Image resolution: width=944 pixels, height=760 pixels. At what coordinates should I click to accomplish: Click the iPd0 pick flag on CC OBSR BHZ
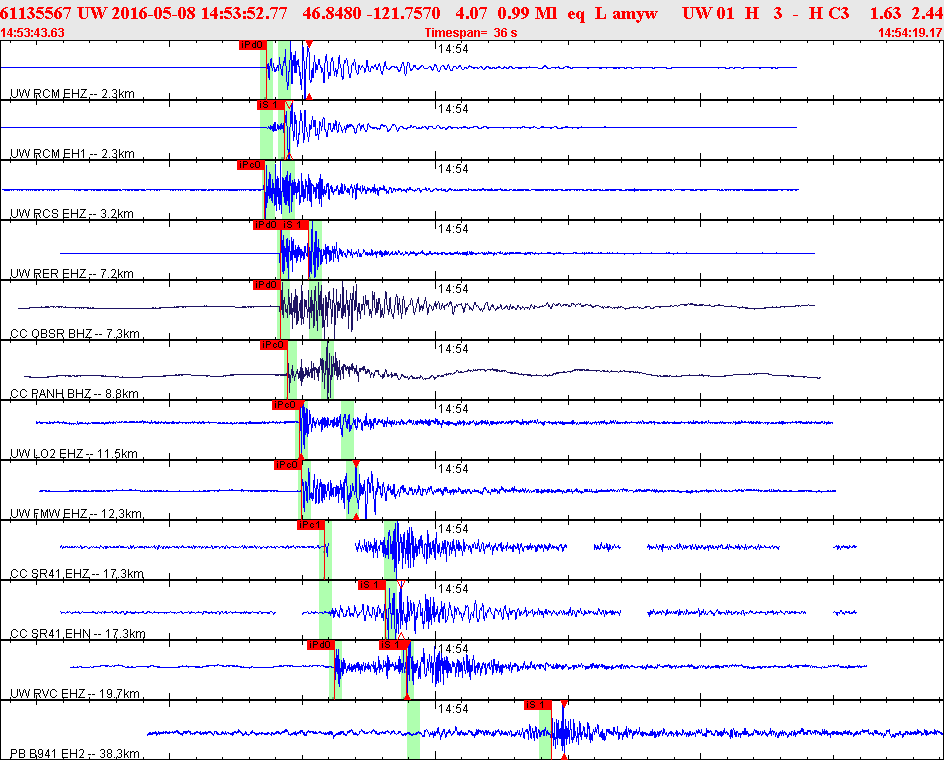tap(265, 285)
